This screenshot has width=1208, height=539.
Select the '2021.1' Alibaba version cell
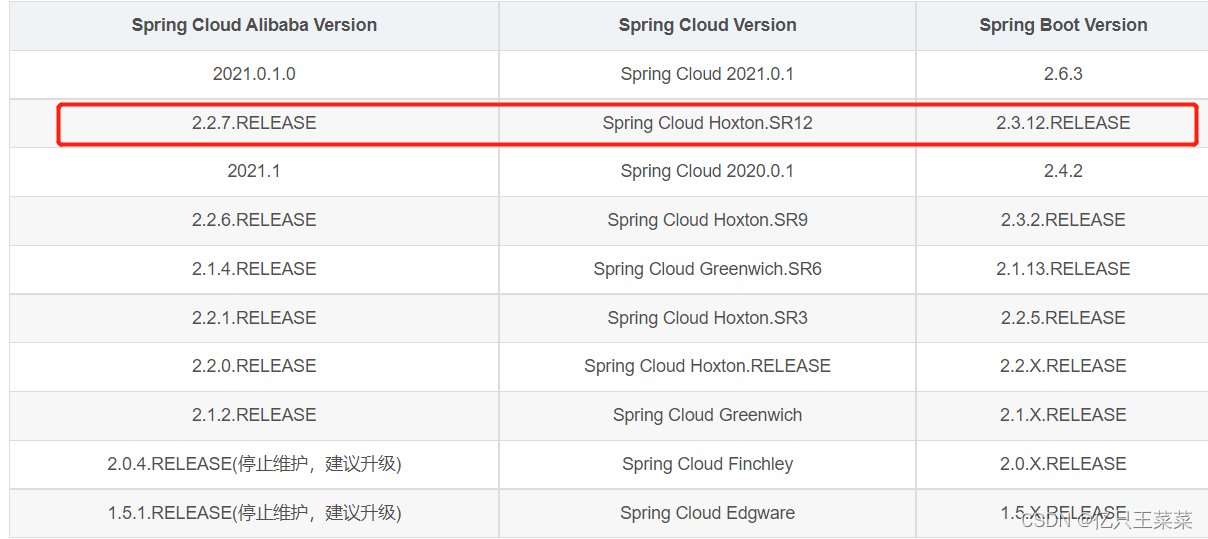pyautogui.click(x=254, y=171)
